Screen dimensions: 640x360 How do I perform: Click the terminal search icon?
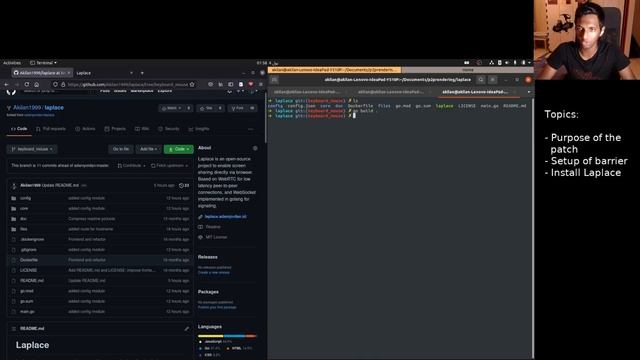tap(481, 80)
